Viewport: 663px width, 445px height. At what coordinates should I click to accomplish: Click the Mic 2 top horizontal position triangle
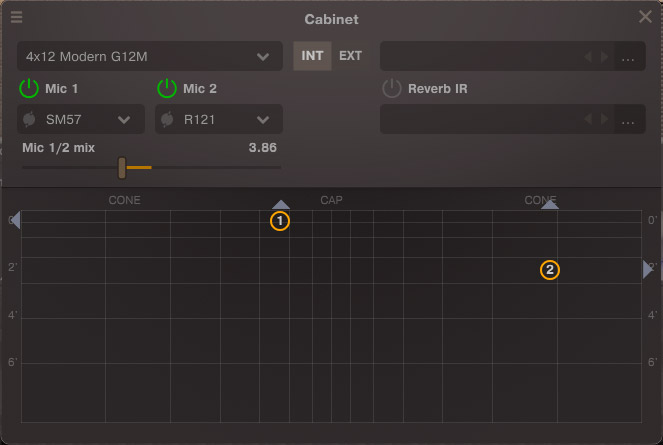[549, 204]
